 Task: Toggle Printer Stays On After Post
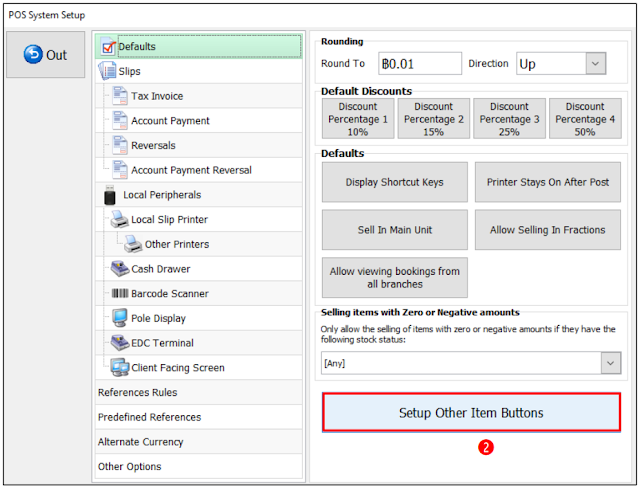[547, 182]
